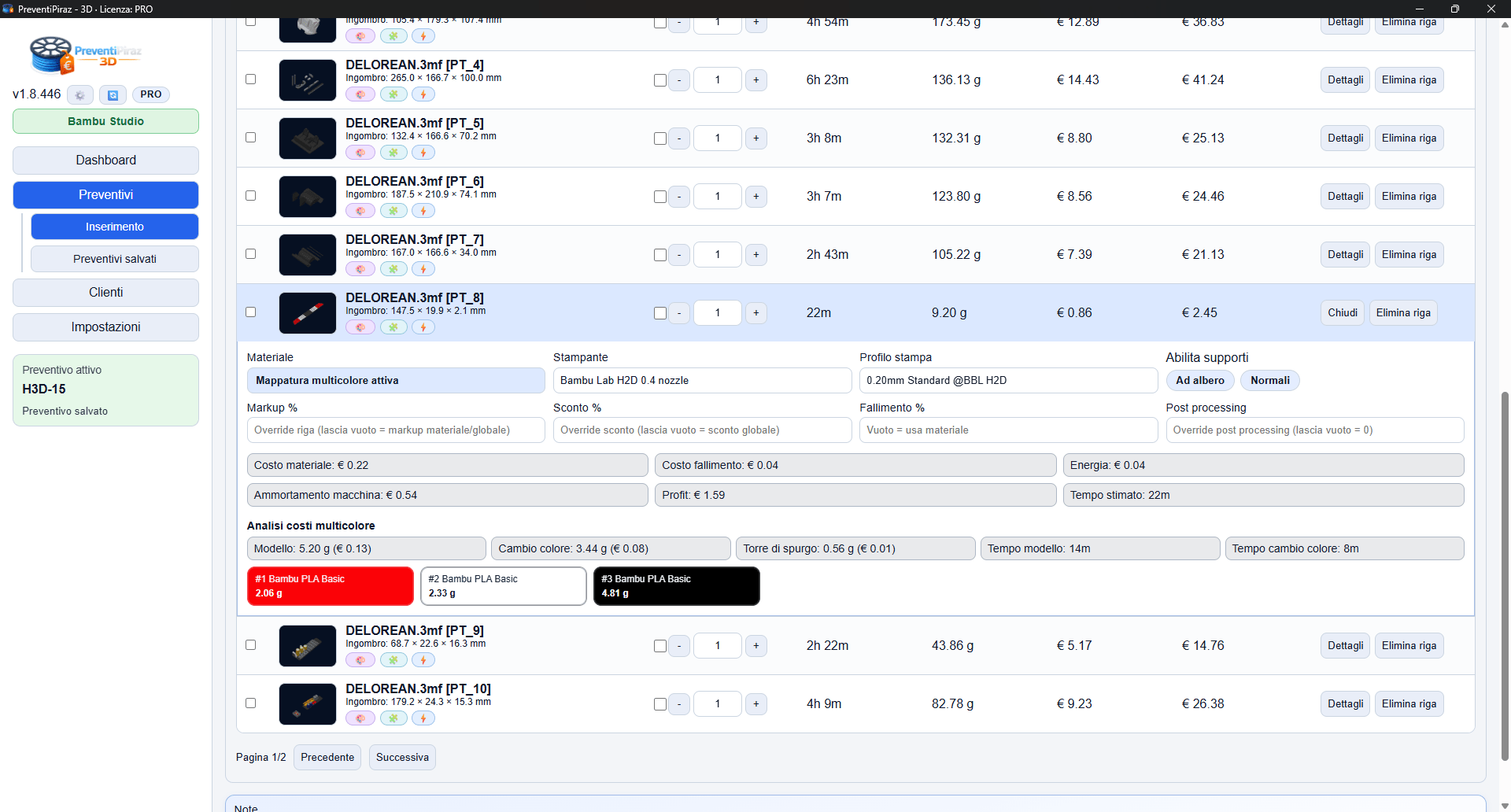This screenshot has height=812, width=1511.
Task: Go to the next page with Successiva
Action: coord(402,758)
